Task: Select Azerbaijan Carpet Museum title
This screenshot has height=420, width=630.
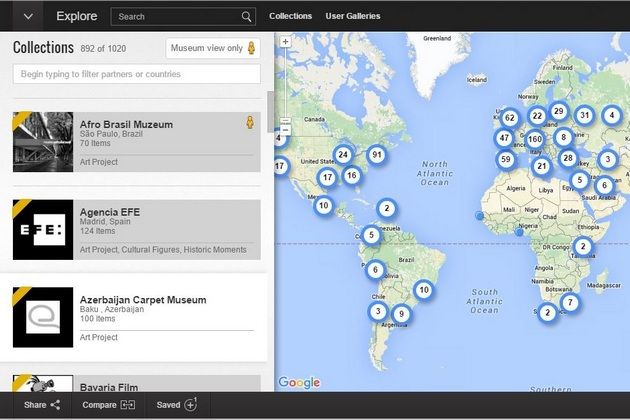Action: [x=143, y=300]
